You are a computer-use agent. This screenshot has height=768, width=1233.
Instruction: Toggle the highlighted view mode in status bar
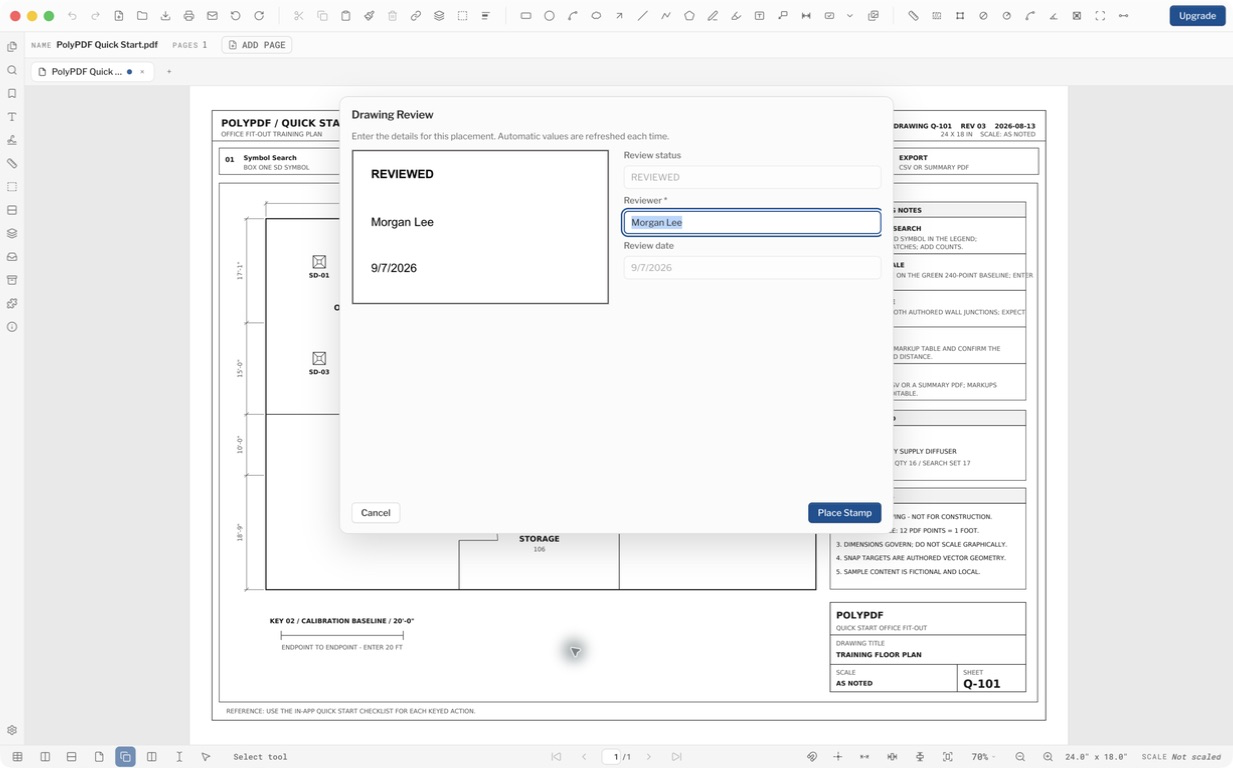tap(125, 757)
